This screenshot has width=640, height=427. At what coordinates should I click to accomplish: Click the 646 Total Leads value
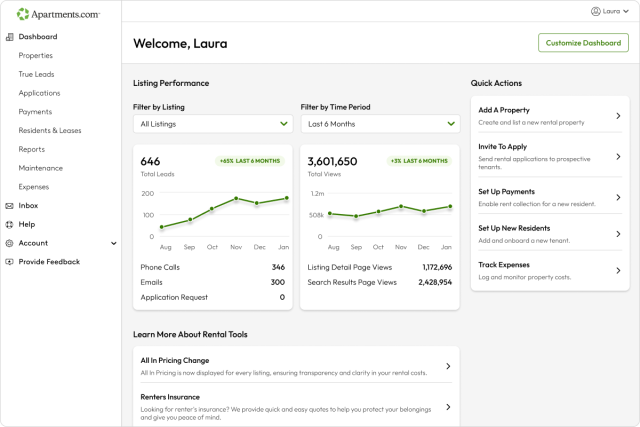[x=150, y=162]
